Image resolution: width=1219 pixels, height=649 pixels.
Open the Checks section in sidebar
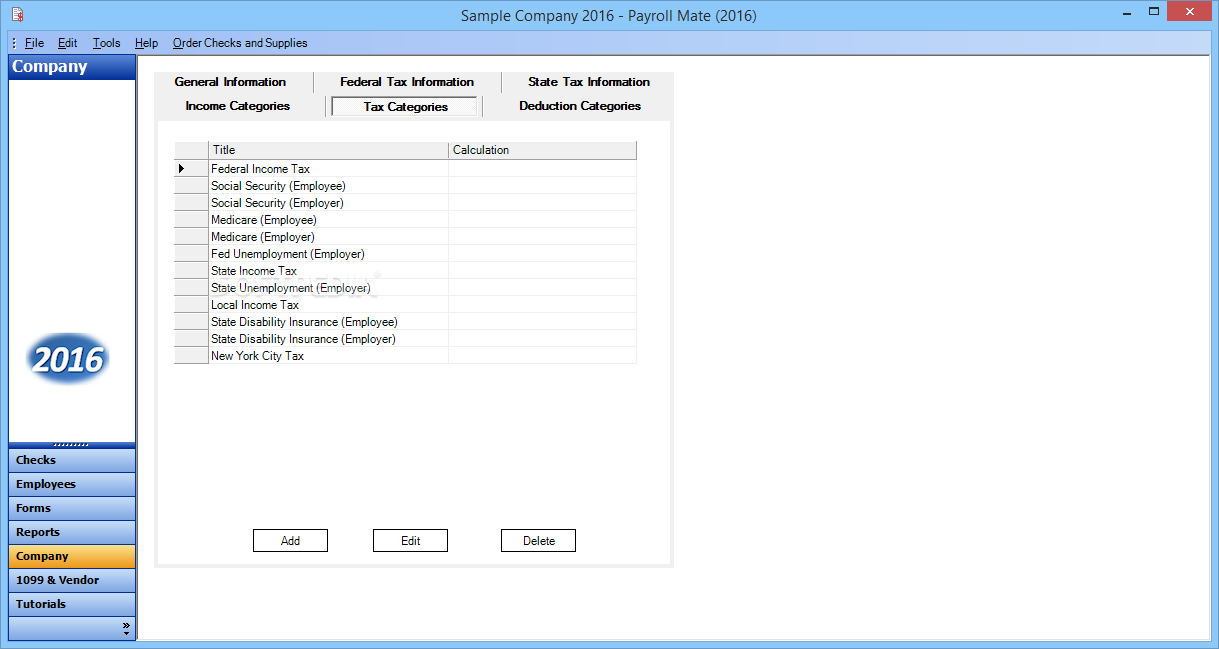click(x=72, y=460)
